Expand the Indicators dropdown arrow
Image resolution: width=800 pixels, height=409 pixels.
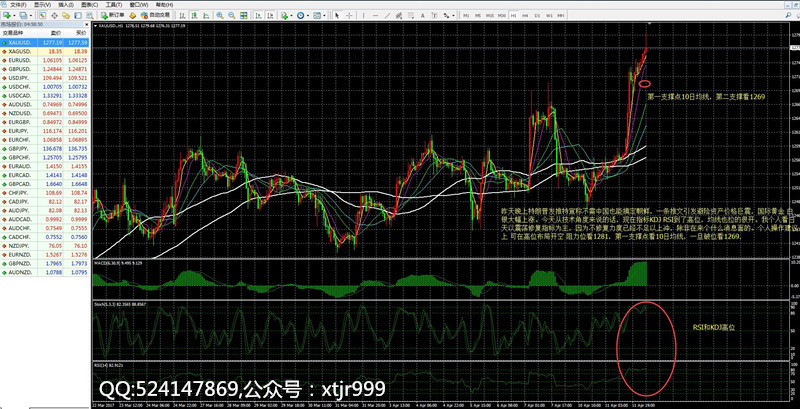[x=291, y=15]
